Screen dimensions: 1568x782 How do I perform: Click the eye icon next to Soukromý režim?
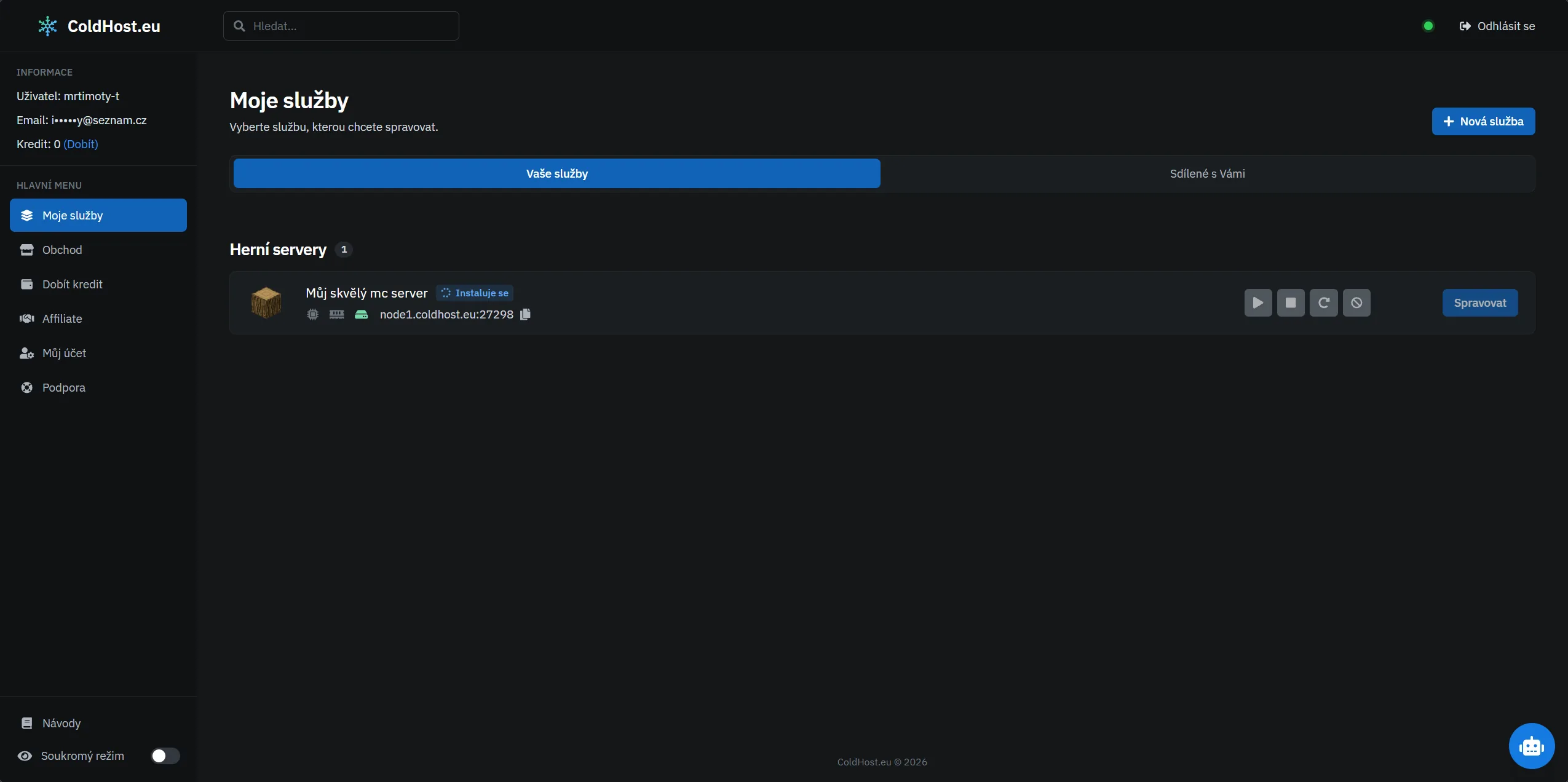(25, 756)
